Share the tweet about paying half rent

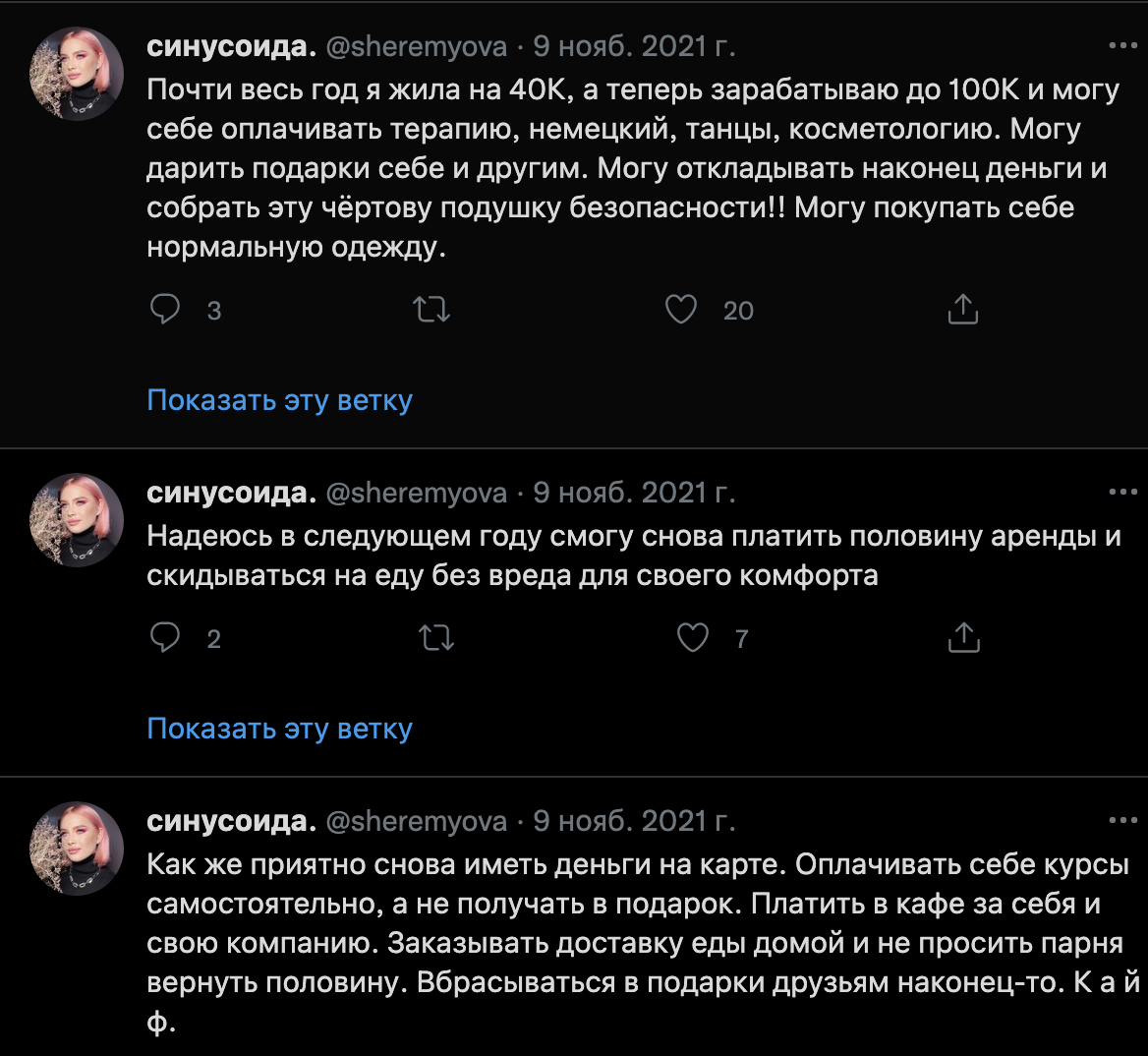point(963,638)
